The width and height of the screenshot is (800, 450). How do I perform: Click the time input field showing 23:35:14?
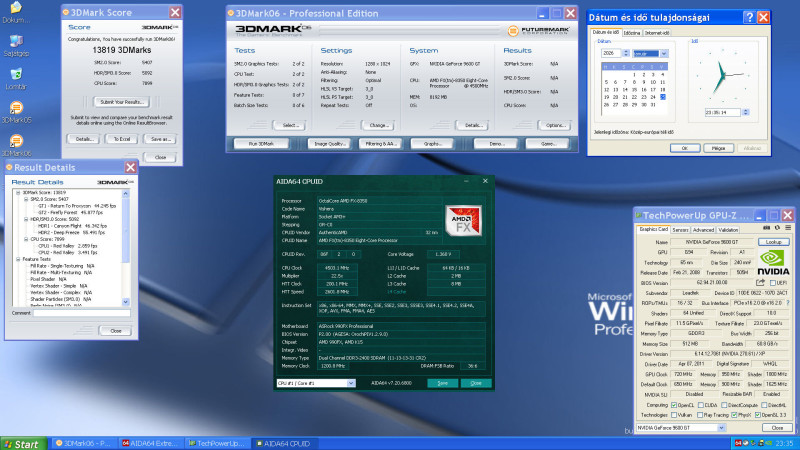point(723,112)
